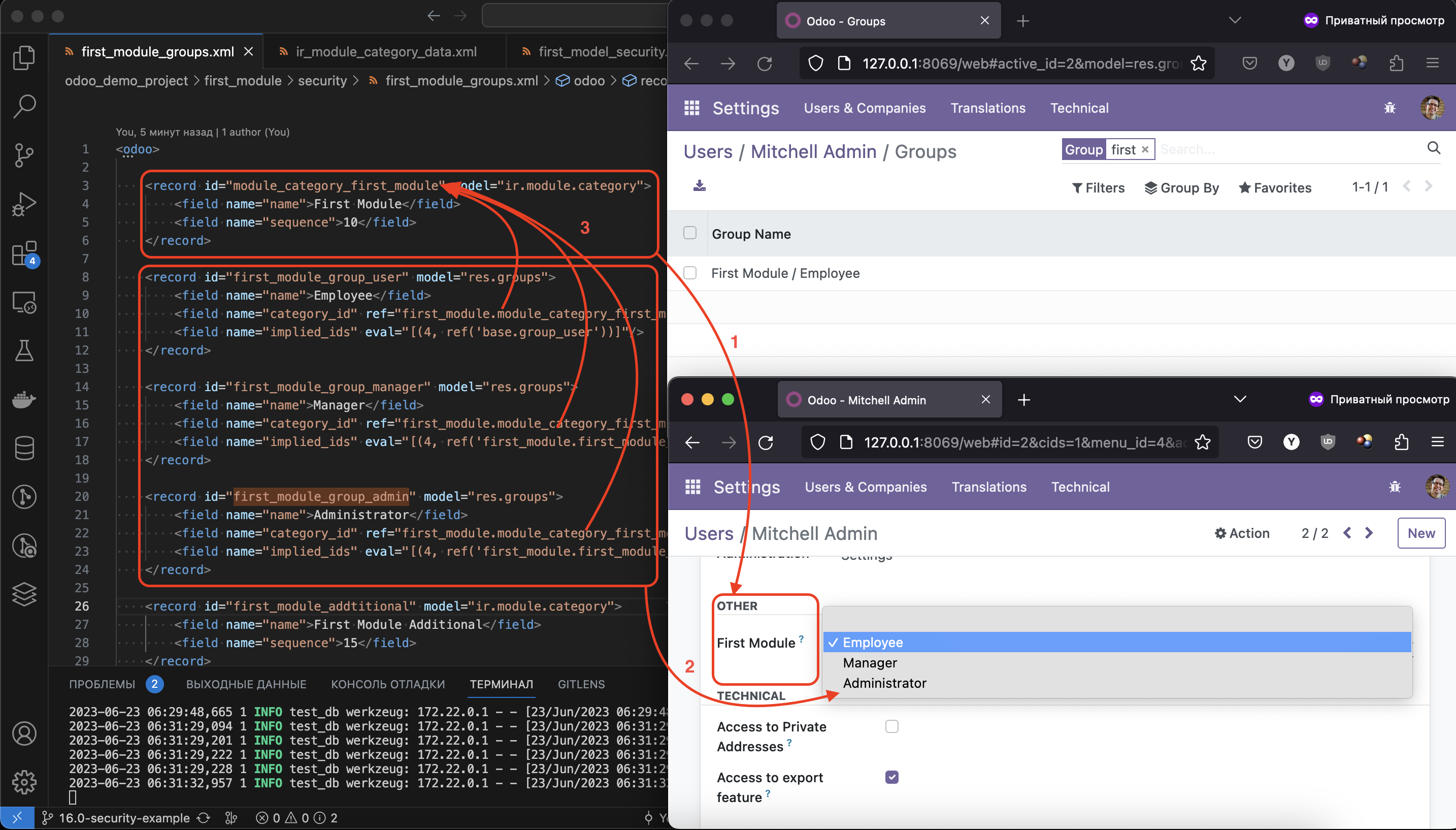Open the Manage gear in VS Code
Viewport: 1456px width, 830px height.
pyautogui.click(x=24, y=782)
